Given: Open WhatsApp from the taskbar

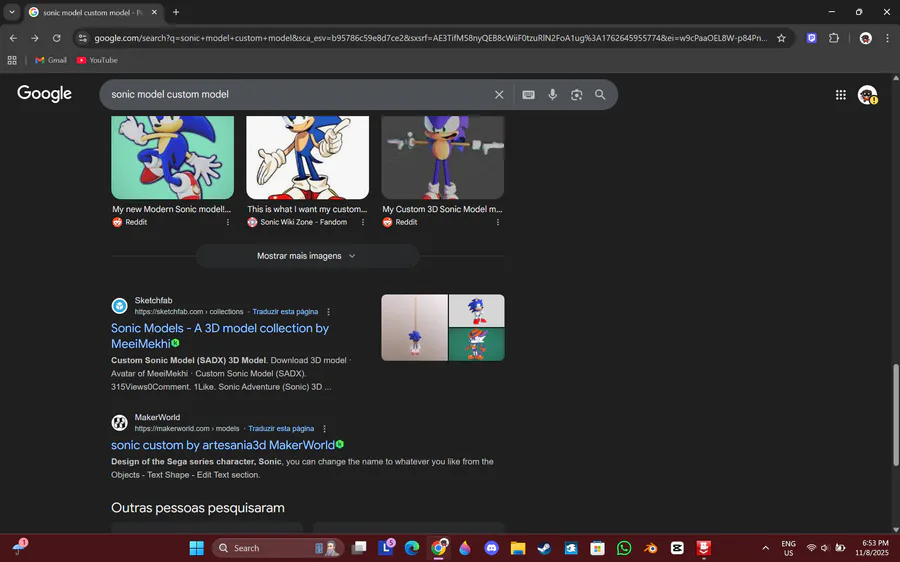Looking at the screenshot, I should [624, 548].
